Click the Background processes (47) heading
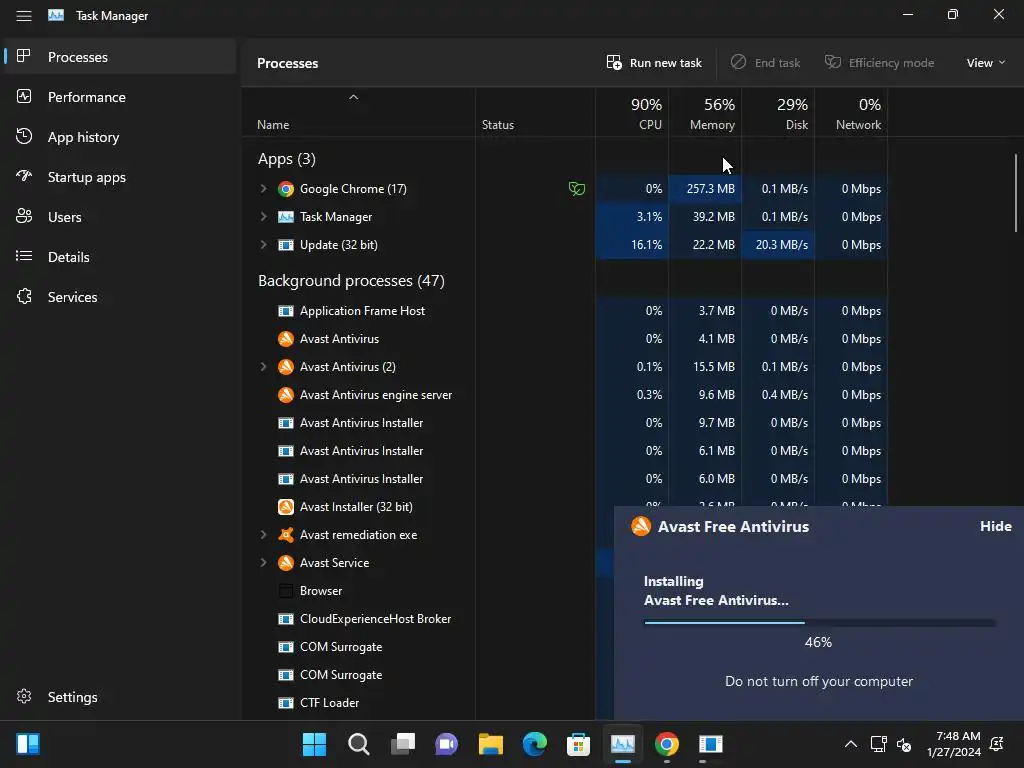Viewport: 1024px width, 768px height. tap(351, 281)
